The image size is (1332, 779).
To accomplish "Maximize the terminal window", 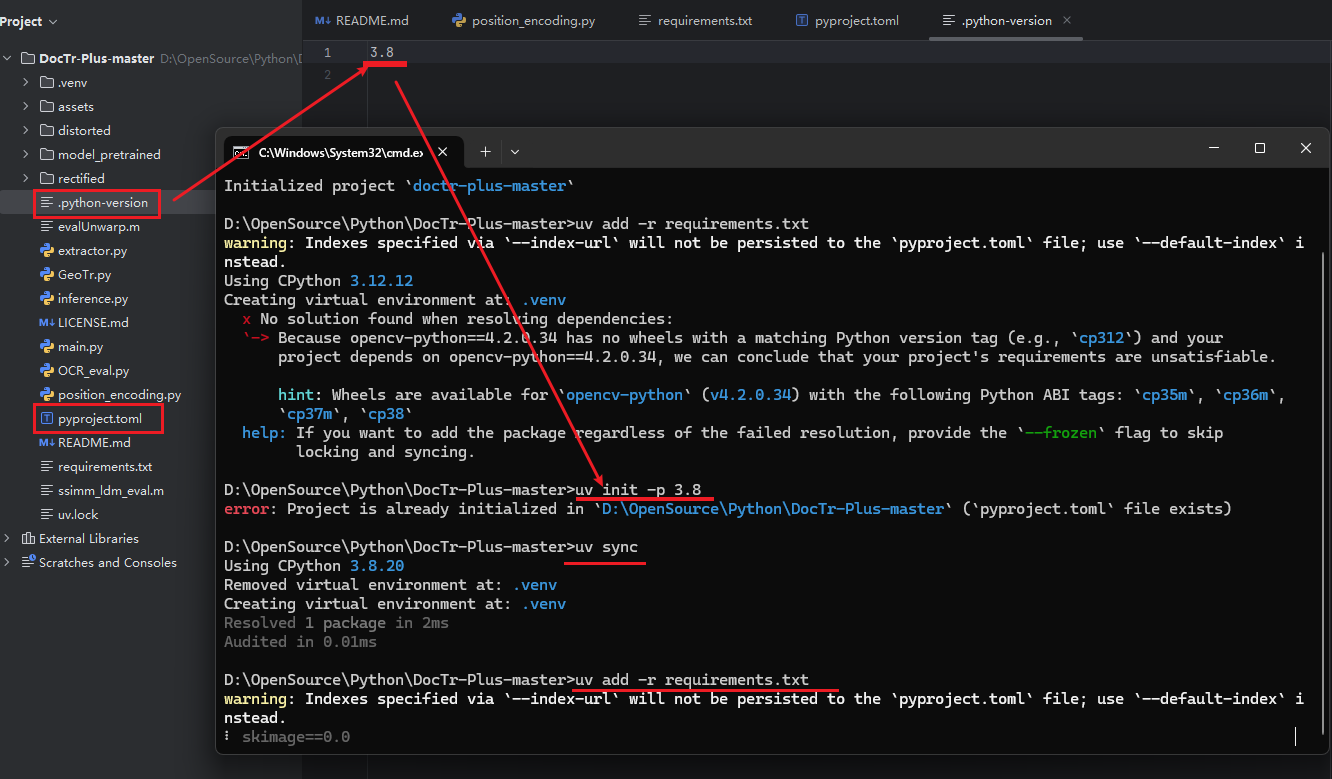I will coord(1260,148).
